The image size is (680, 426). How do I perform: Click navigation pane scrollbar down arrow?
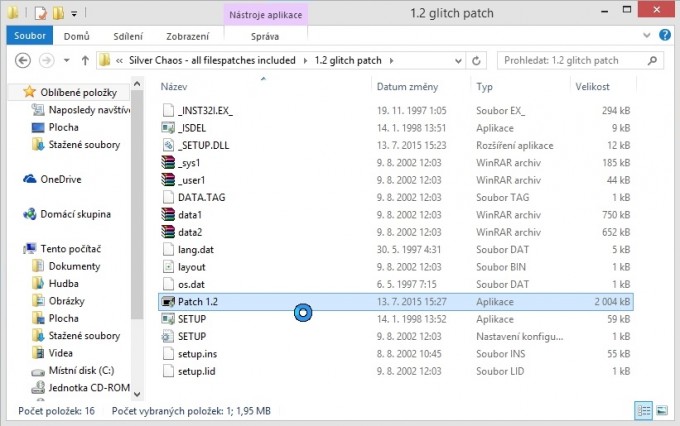point(137,394)
